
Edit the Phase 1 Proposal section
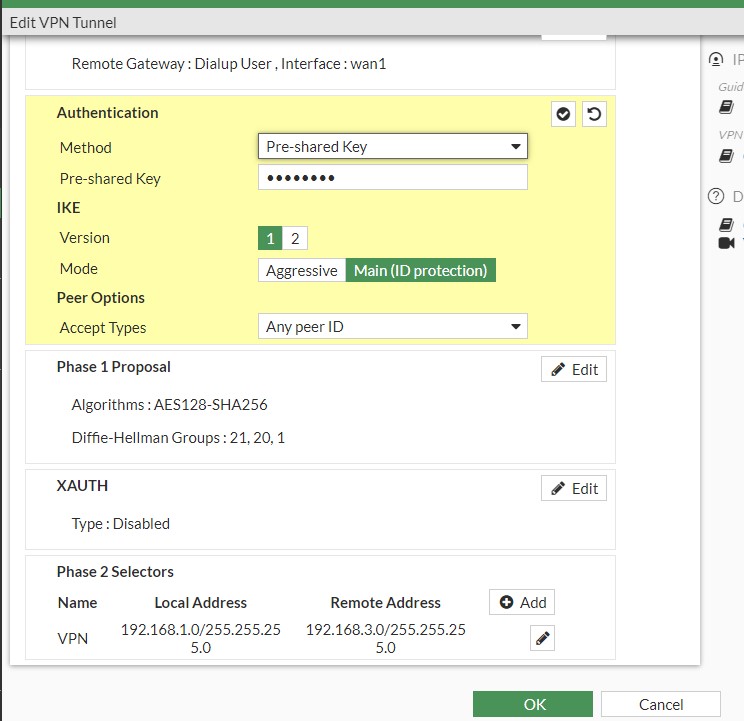pos(574,369)
